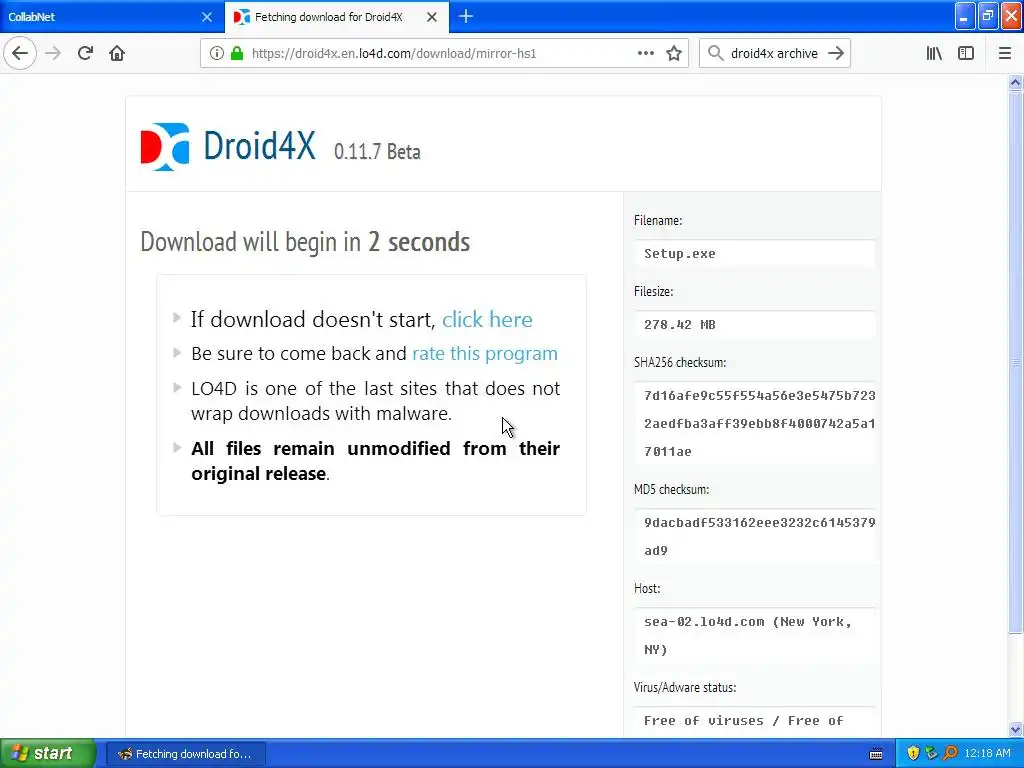Click the MD5 checksum value

tap(754, 536)
